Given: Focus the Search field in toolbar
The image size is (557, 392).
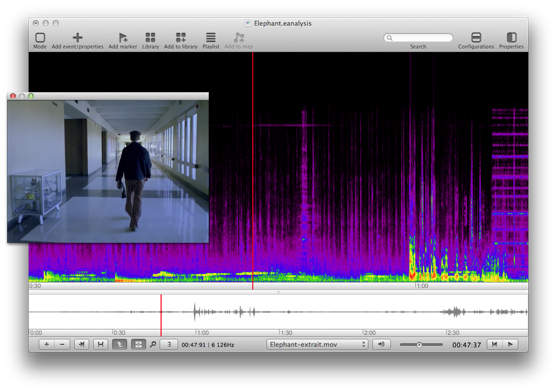Looking at the screenshot, I should click(418, 38).
